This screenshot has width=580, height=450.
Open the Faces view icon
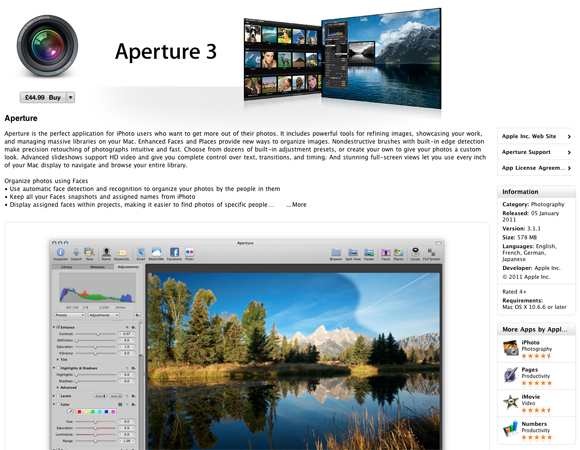coord(386,253)
